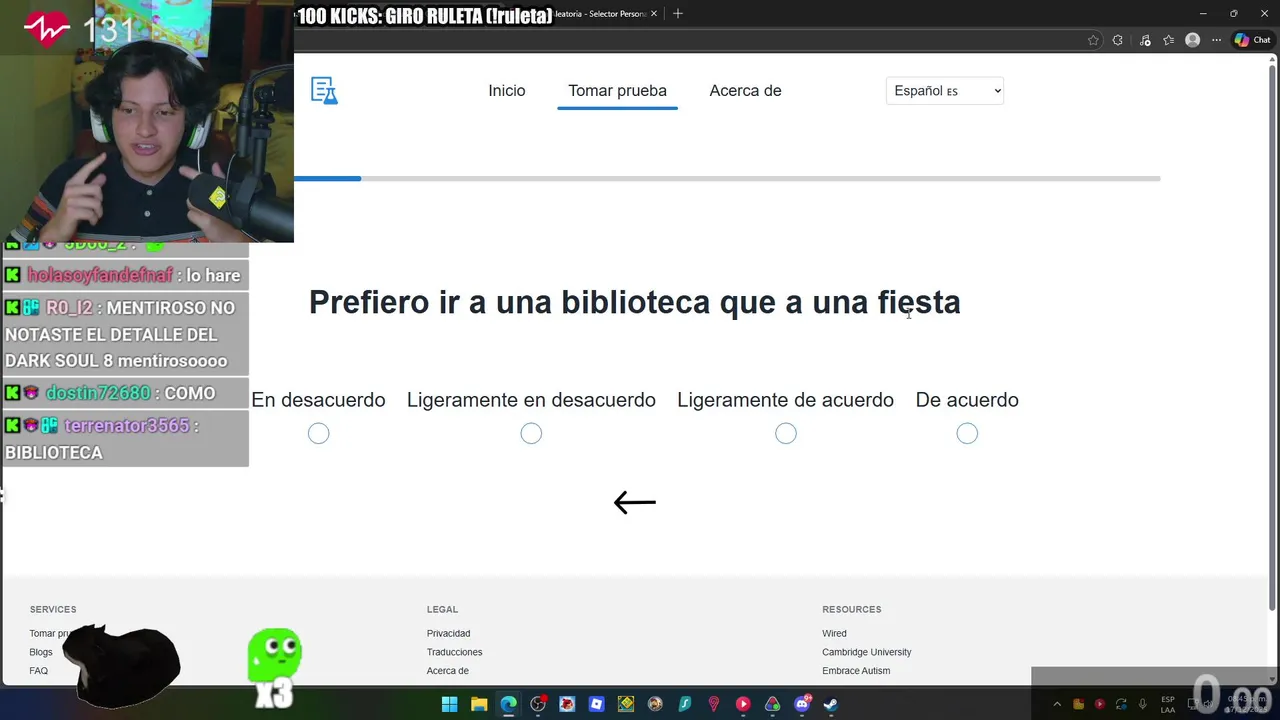Open the Steam taskbar icon

(x=830, y=704)
